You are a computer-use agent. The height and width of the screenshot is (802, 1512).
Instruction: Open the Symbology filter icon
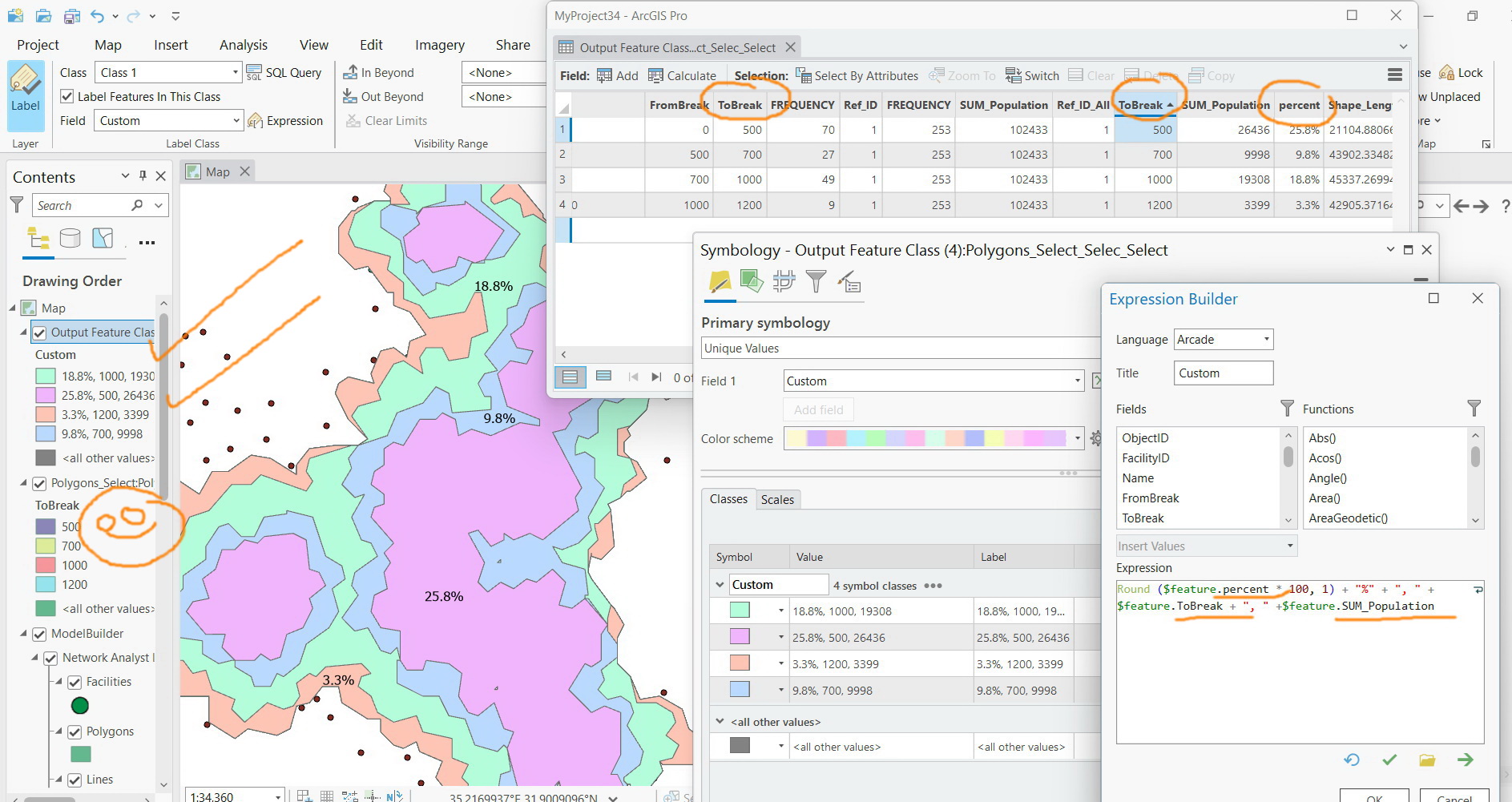coord(816,282)
